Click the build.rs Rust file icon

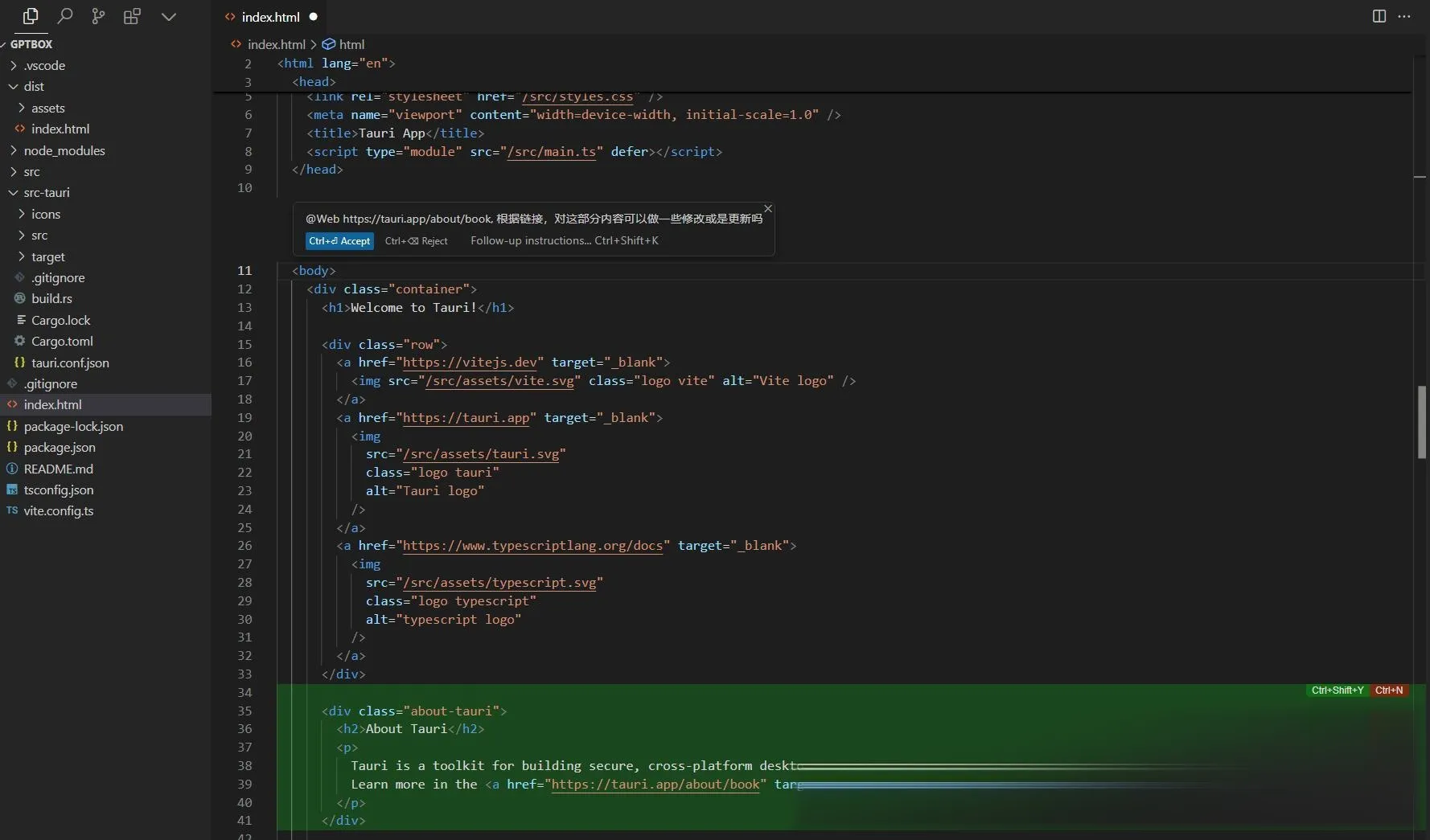(x=20, y=298)
